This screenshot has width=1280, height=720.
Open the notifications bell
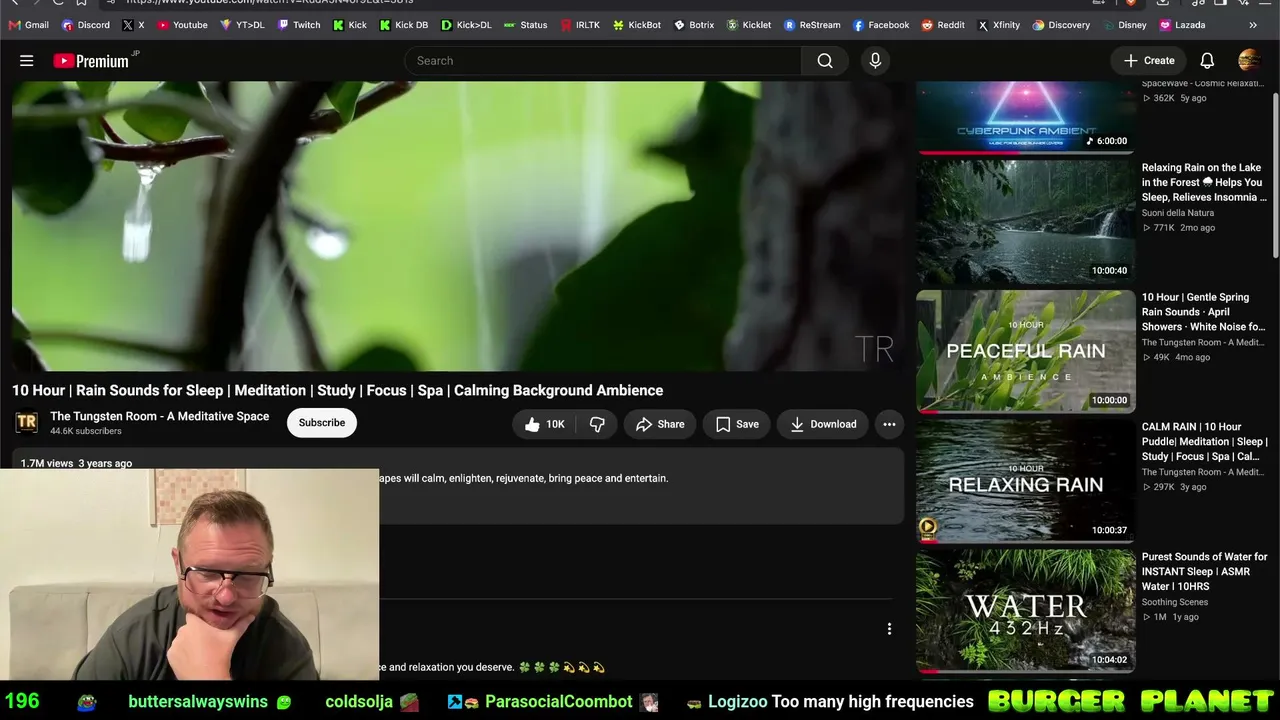pos(1207,61)
